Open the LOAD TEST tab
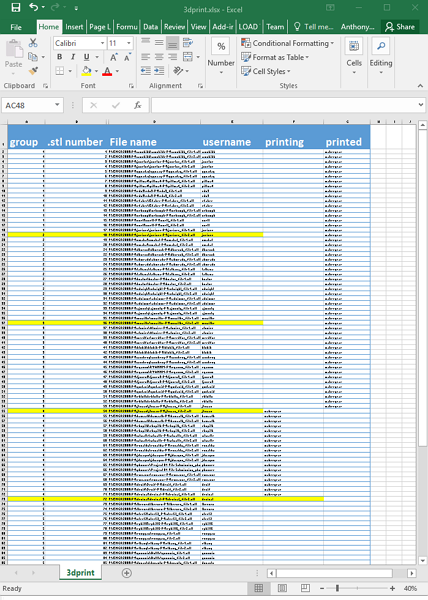428x600 pixels. [x=248, y=27]
